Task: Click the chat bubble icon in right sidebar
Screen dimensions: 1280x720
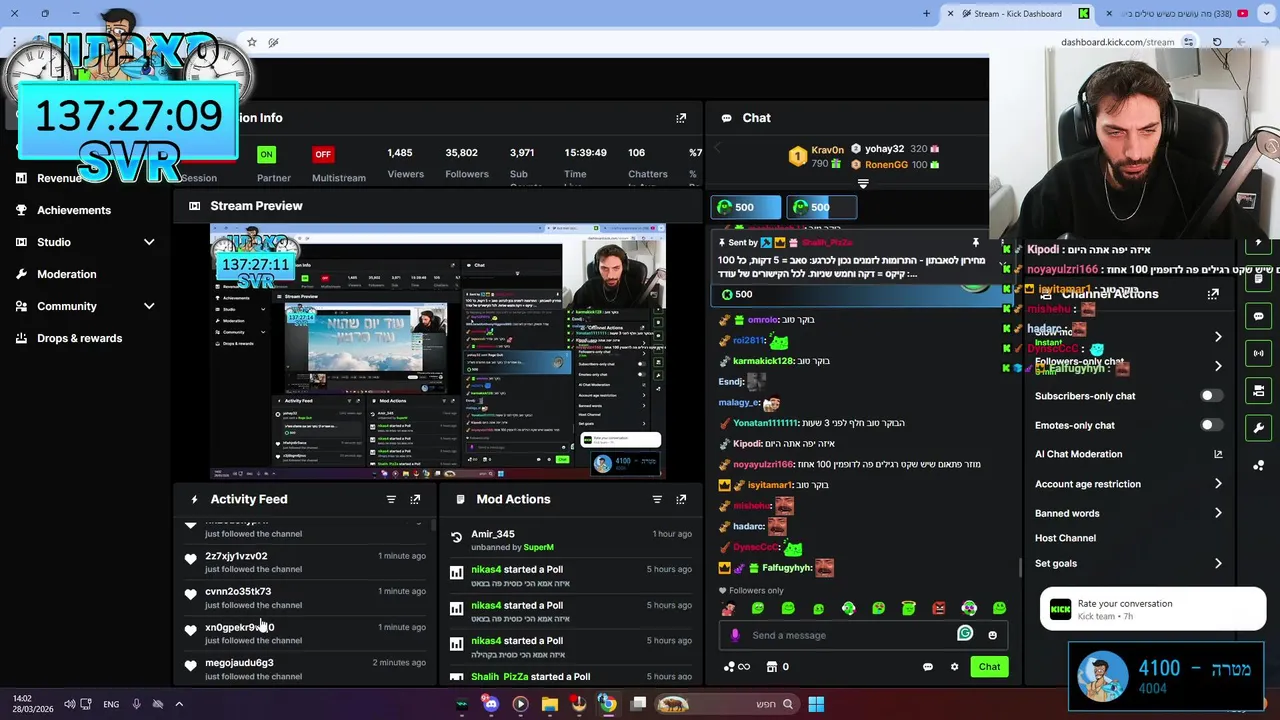Action: pyautogui.click(x=1258, y=316)
